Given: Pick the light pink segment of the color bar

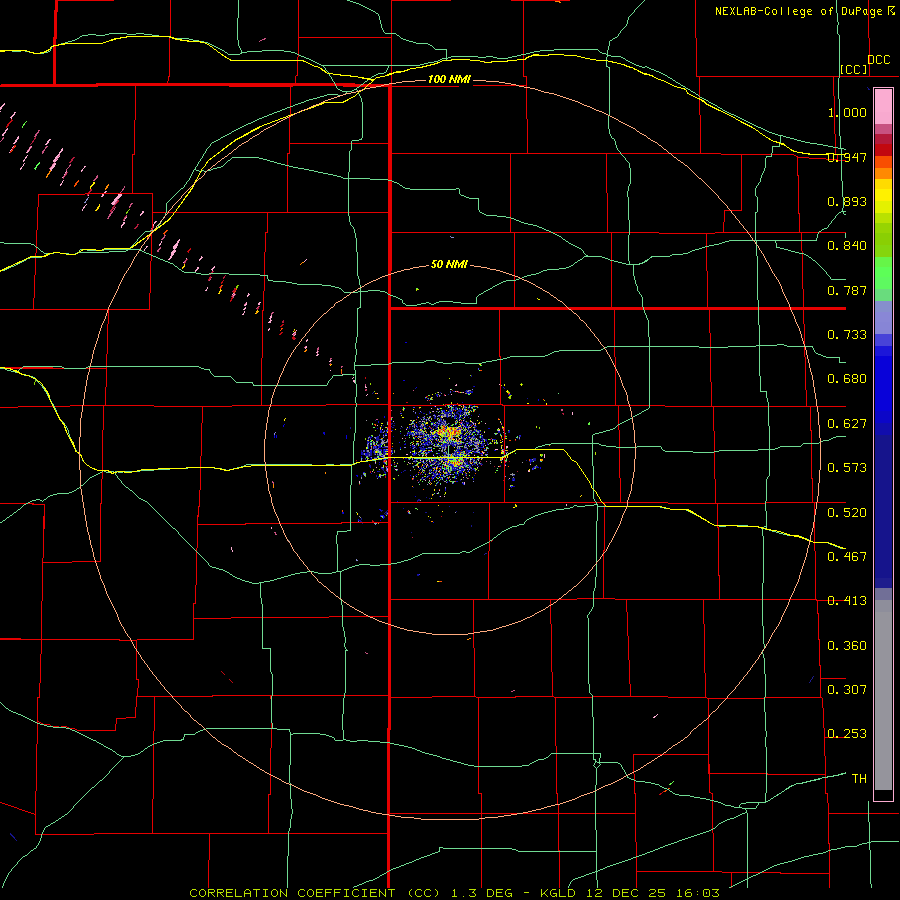Looking at the screenshot, I should [883, 106].
